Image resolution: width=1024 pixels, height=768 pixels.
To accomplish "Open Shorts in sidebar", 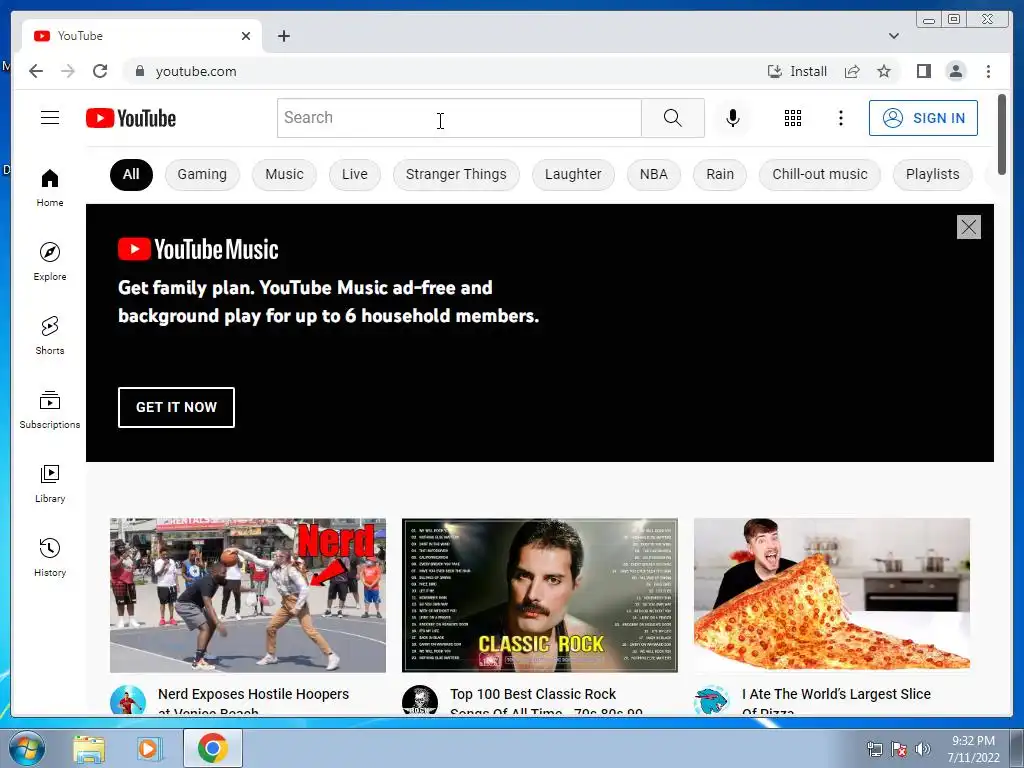I will (x=50, y=336).
